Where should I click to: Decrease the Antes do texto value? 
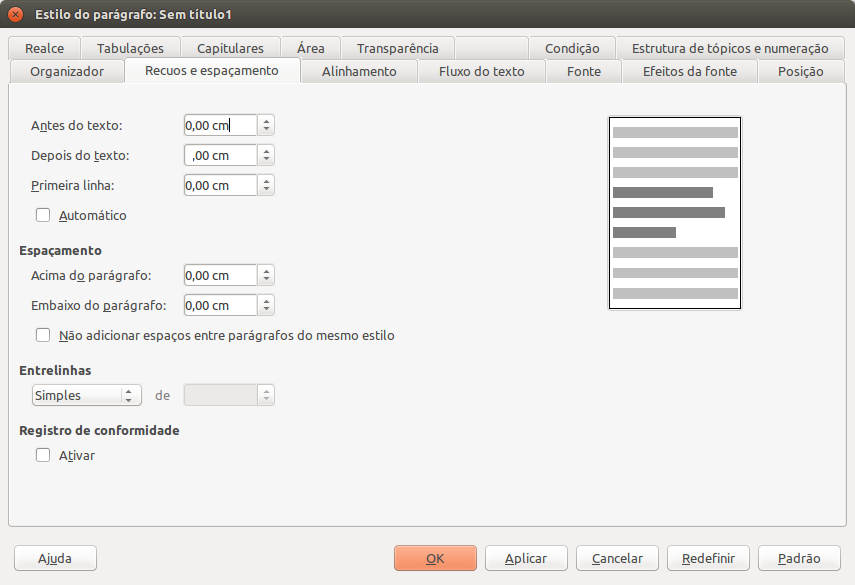pyautogui.click(x=266, y=130)
